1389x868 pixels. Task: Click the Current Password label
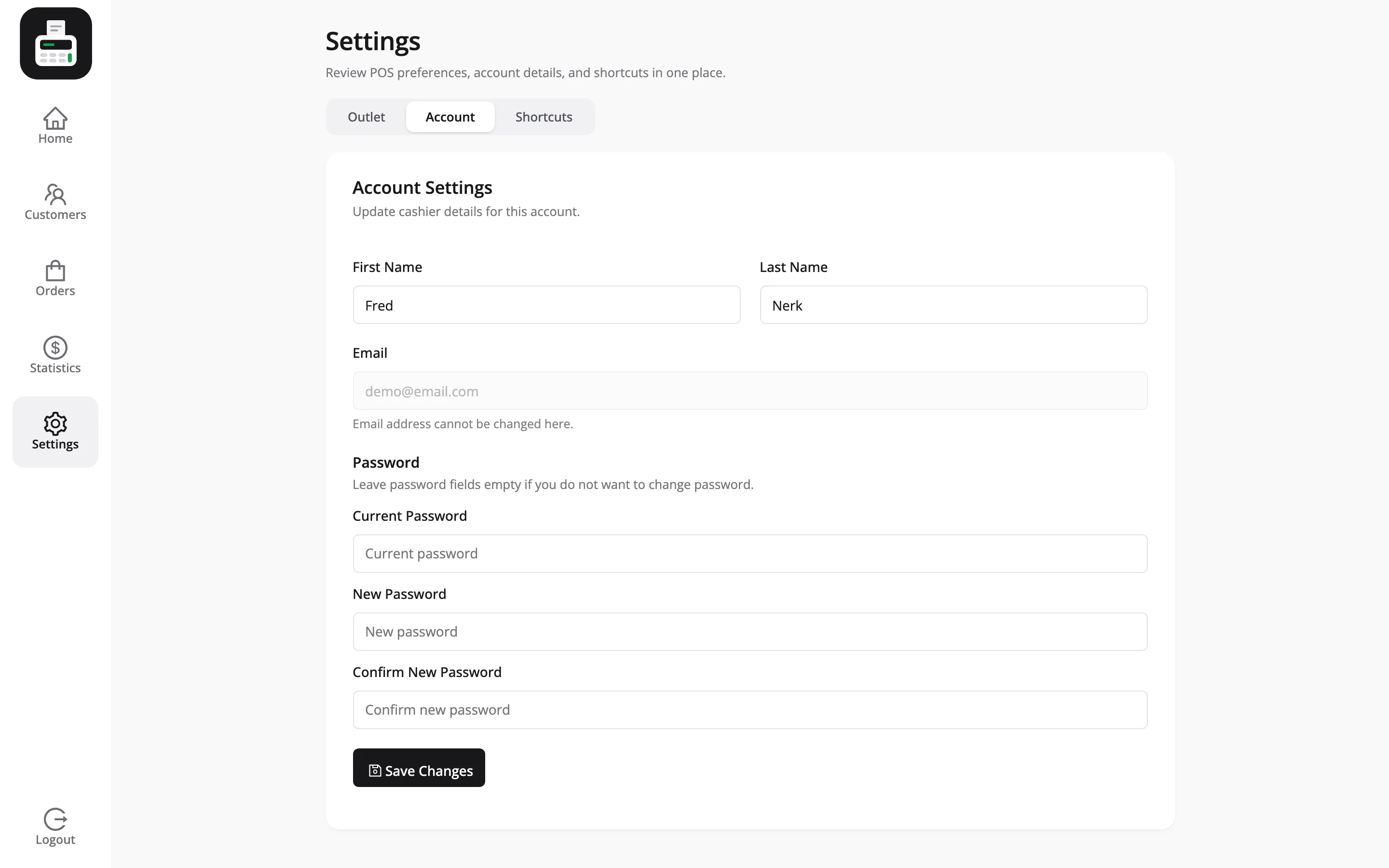coord(409,516)
